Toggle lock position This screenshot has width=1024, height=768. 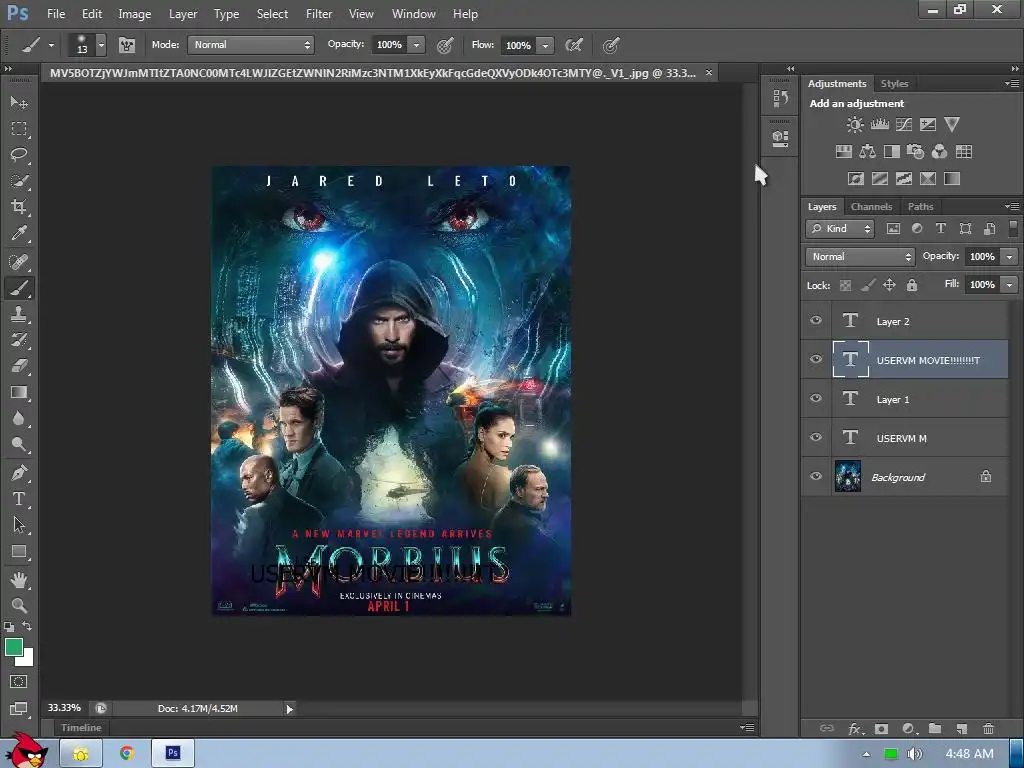889,285
